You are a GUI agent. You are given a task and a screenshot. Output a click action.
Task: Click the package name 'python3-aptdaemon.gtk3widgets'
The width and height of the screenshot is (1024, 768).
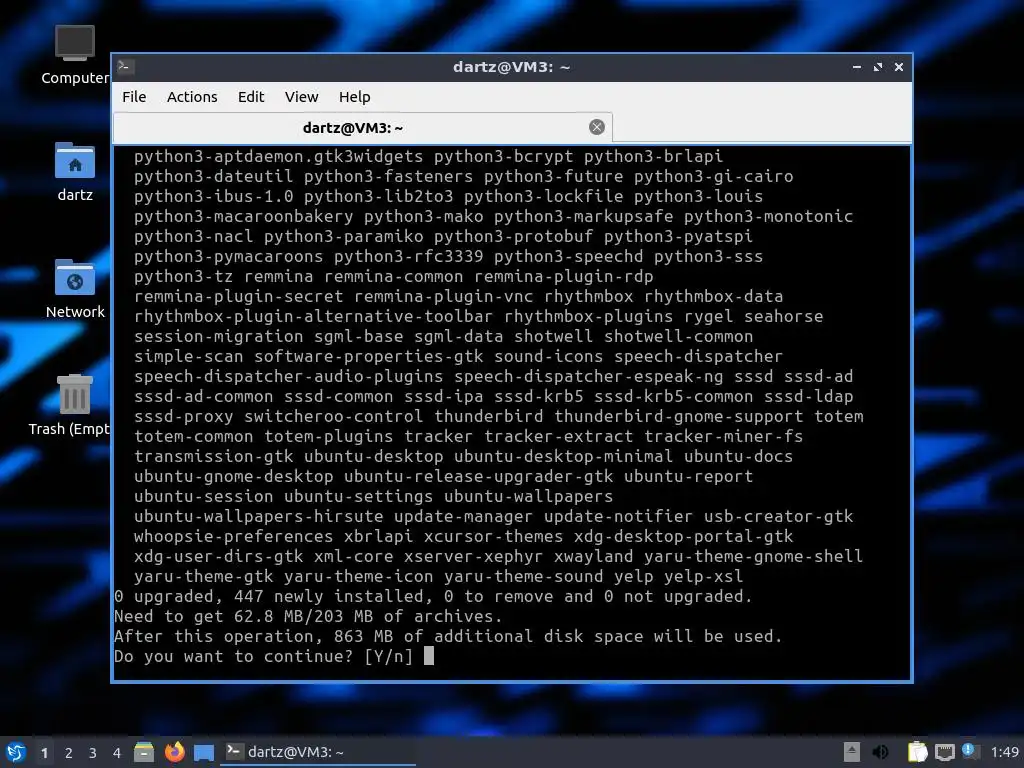[x=279, y=156]
